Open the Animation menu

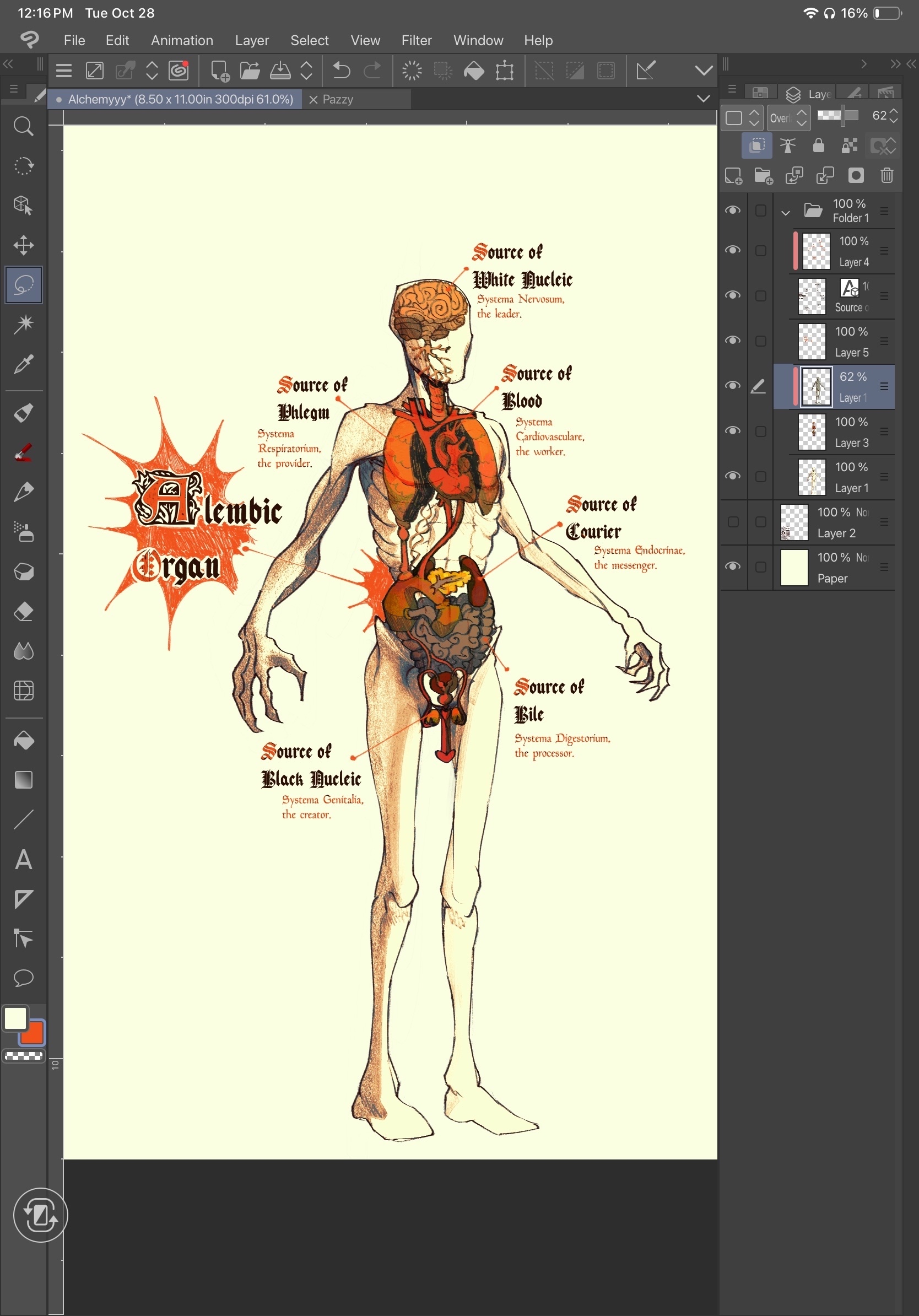click(x=182, y=40)
